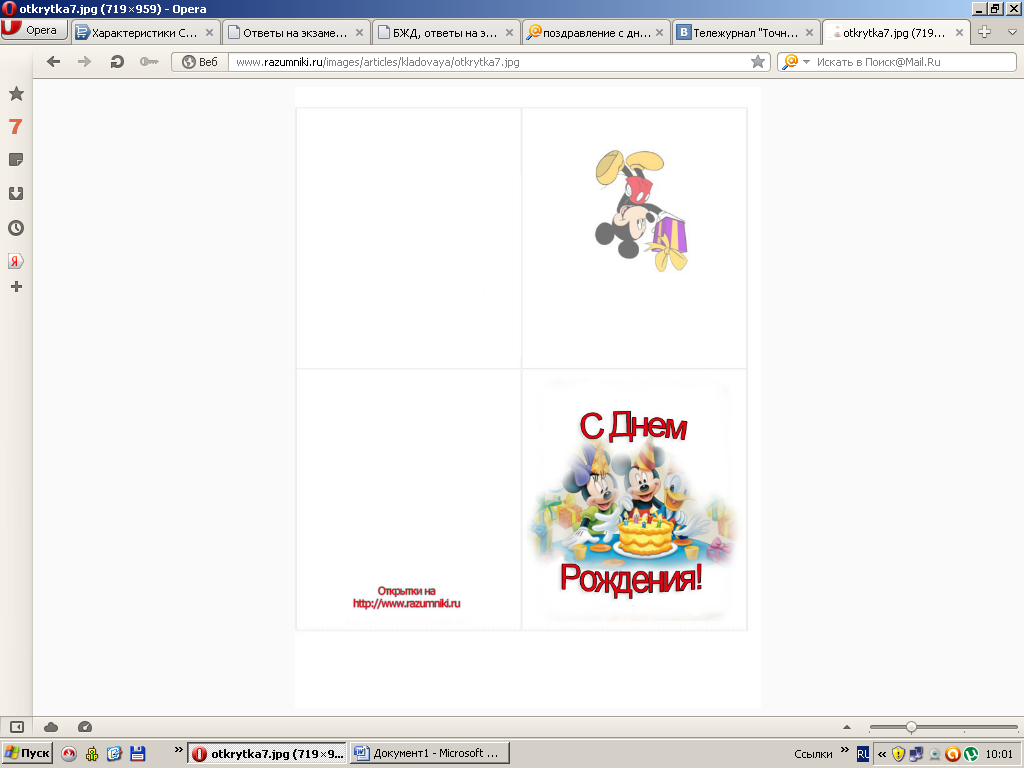Viewport: 1024px width, 768px height.
Task: Launch the floppy disk quick launch icon
Action: coord(137,754)
